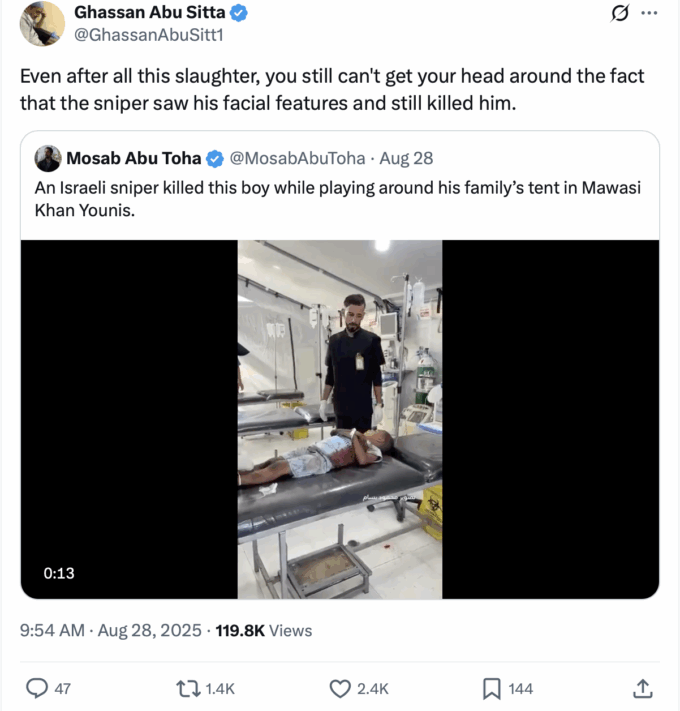Screen dimensions: 680x711
Task: Click the reply speech bubble icon
Action: click(37, 688)
